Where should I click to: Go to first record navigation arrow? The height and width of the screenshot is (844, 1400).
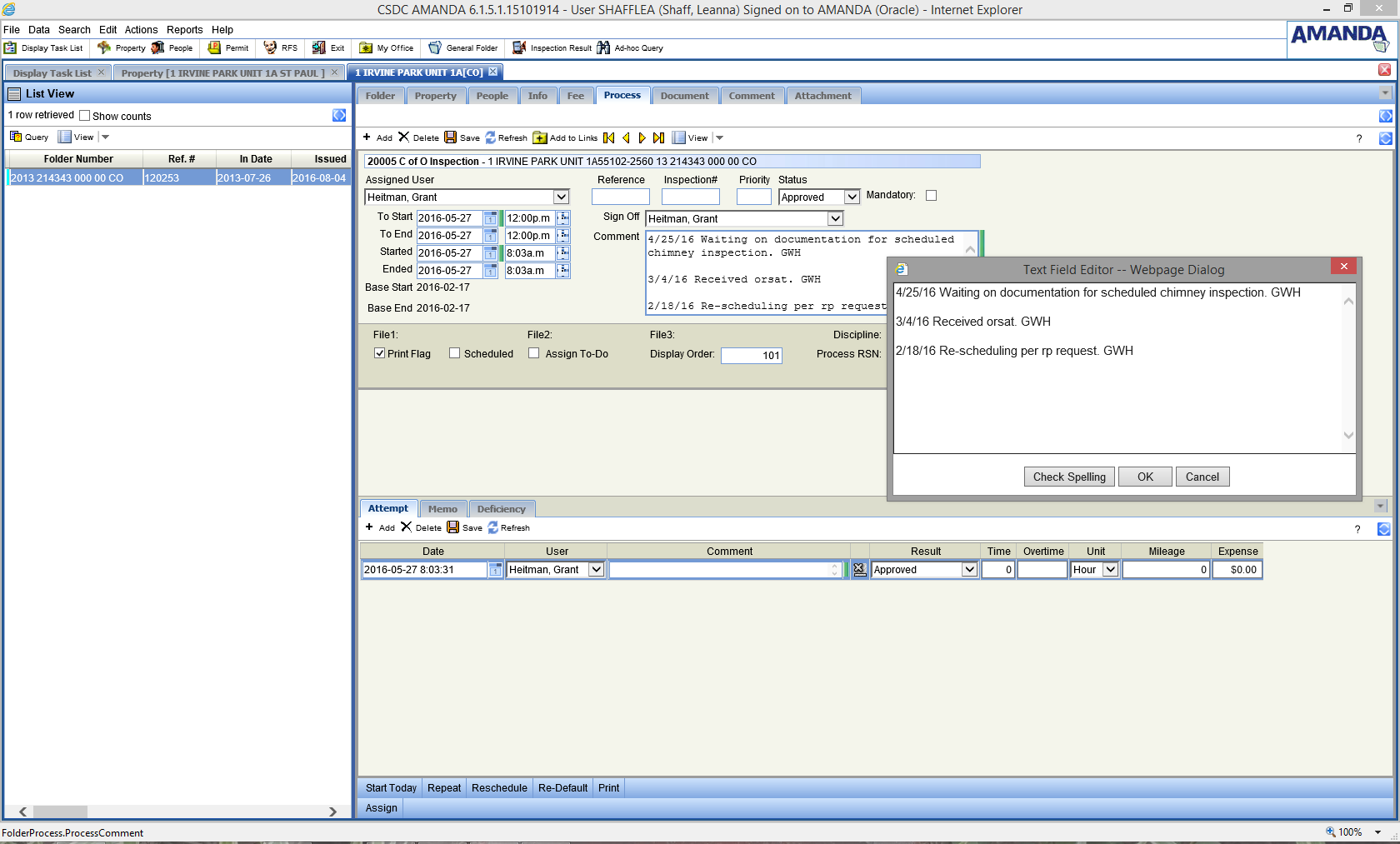(x=609, y=137)
